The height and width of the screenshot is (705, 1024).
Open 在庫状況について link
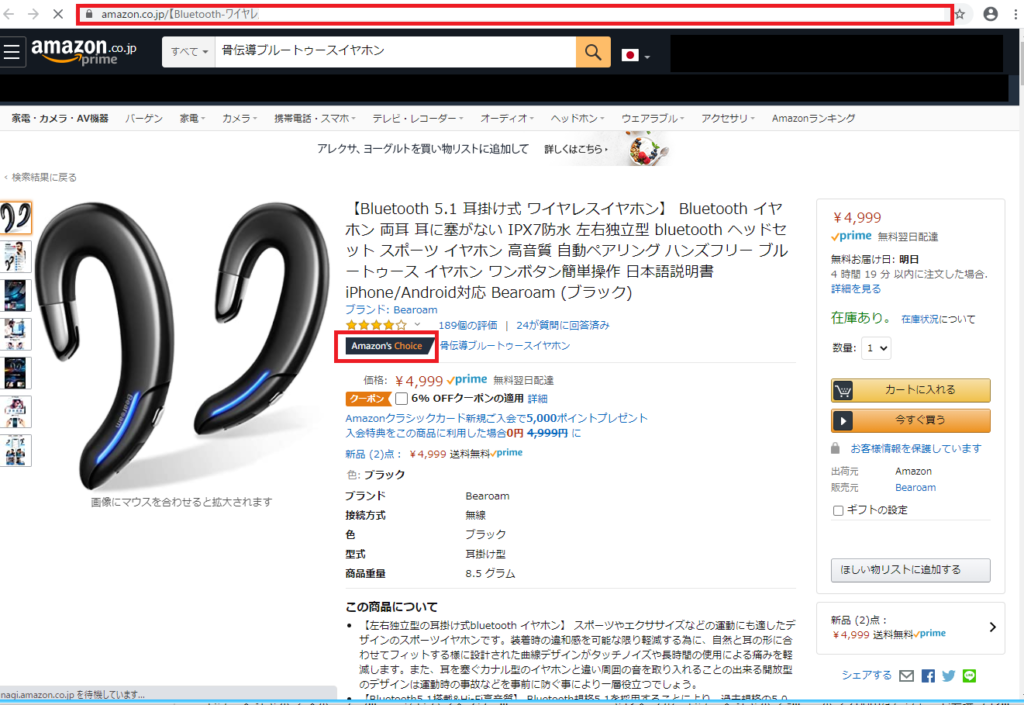938,319
